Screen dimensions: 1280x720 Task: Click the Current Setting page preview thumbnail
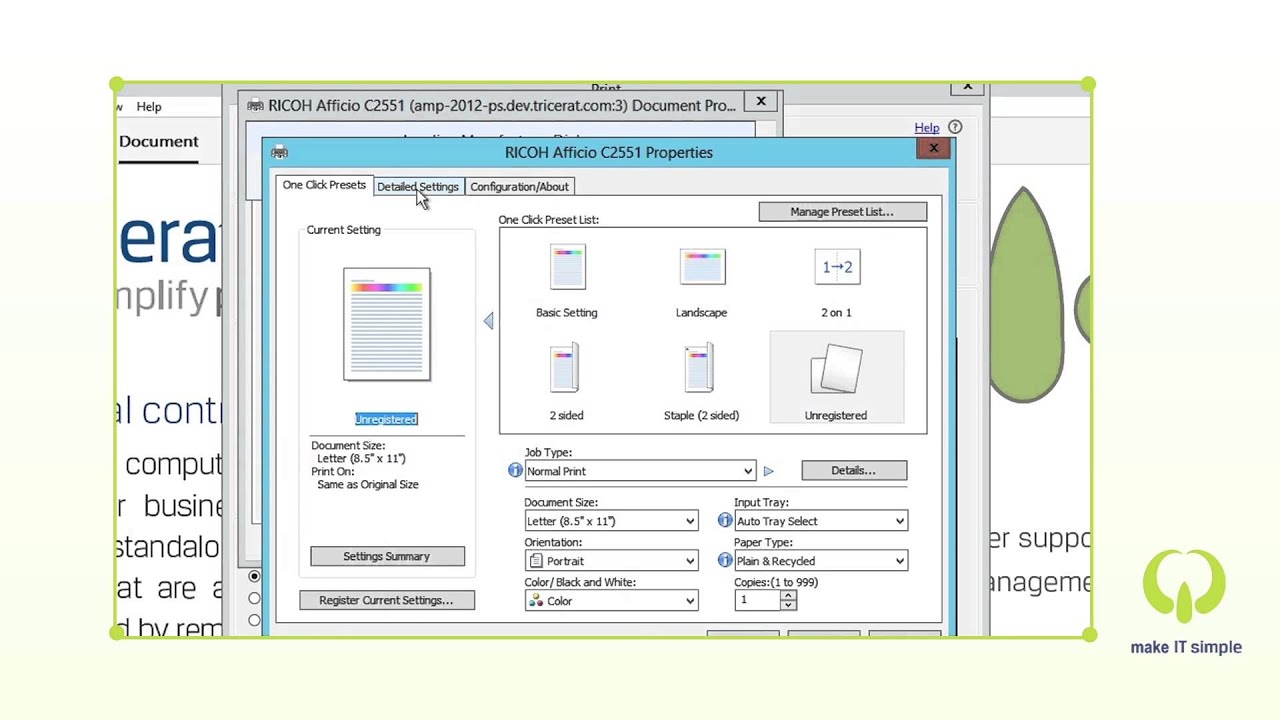[x=387, y=324]
